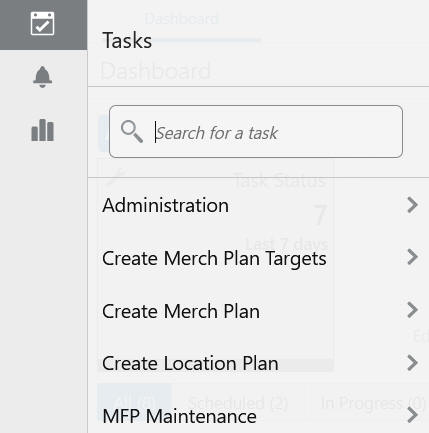Expand the Create Merch Plan chevron

click(412, 310)
